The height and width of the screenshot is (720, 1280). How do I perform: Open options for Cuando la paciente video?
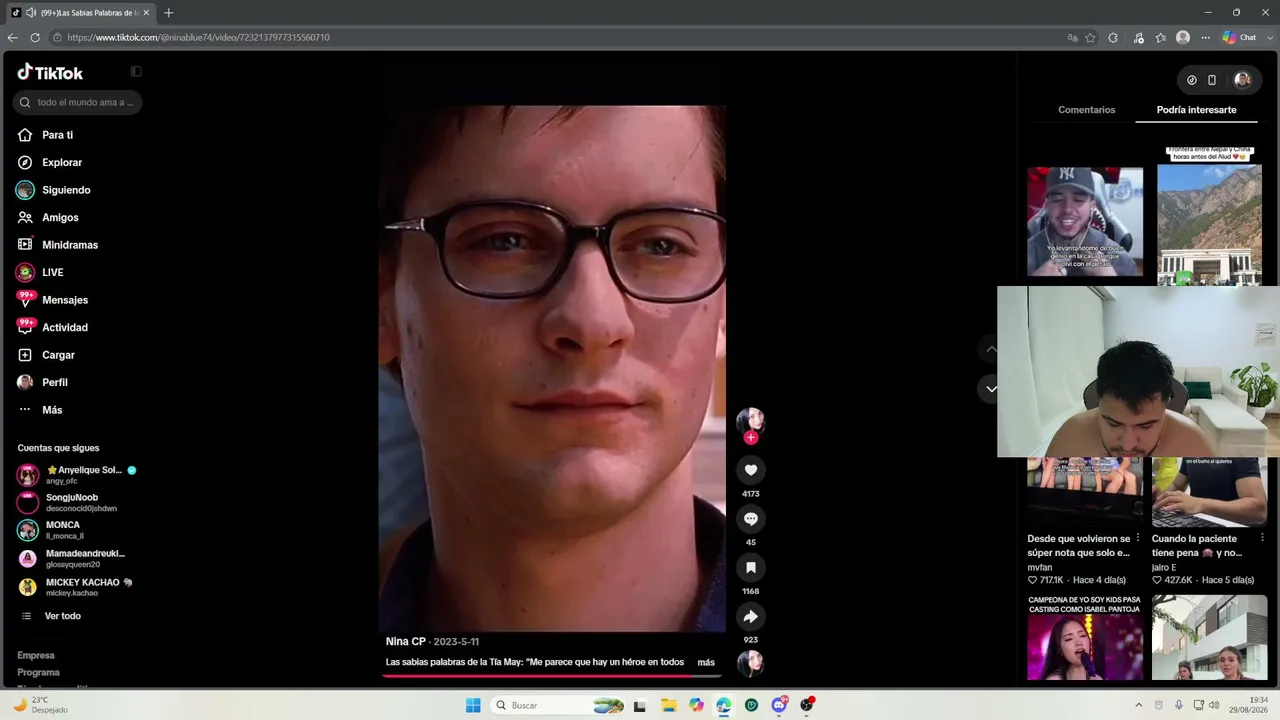(x=1262, y=538)
